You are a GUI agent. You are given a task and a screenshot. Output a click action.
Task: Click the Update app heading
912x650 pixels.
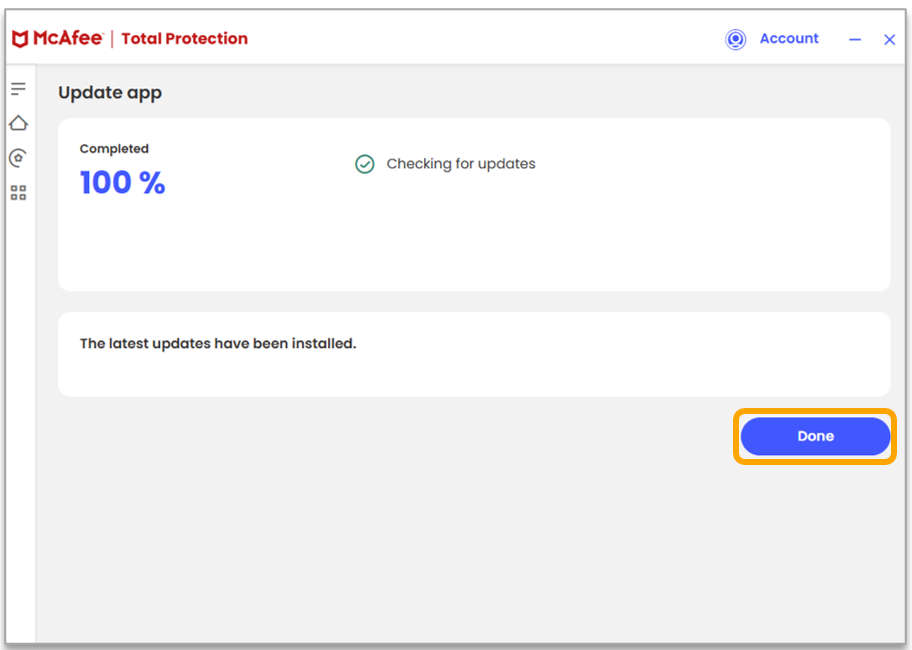(x=110, y=92)
